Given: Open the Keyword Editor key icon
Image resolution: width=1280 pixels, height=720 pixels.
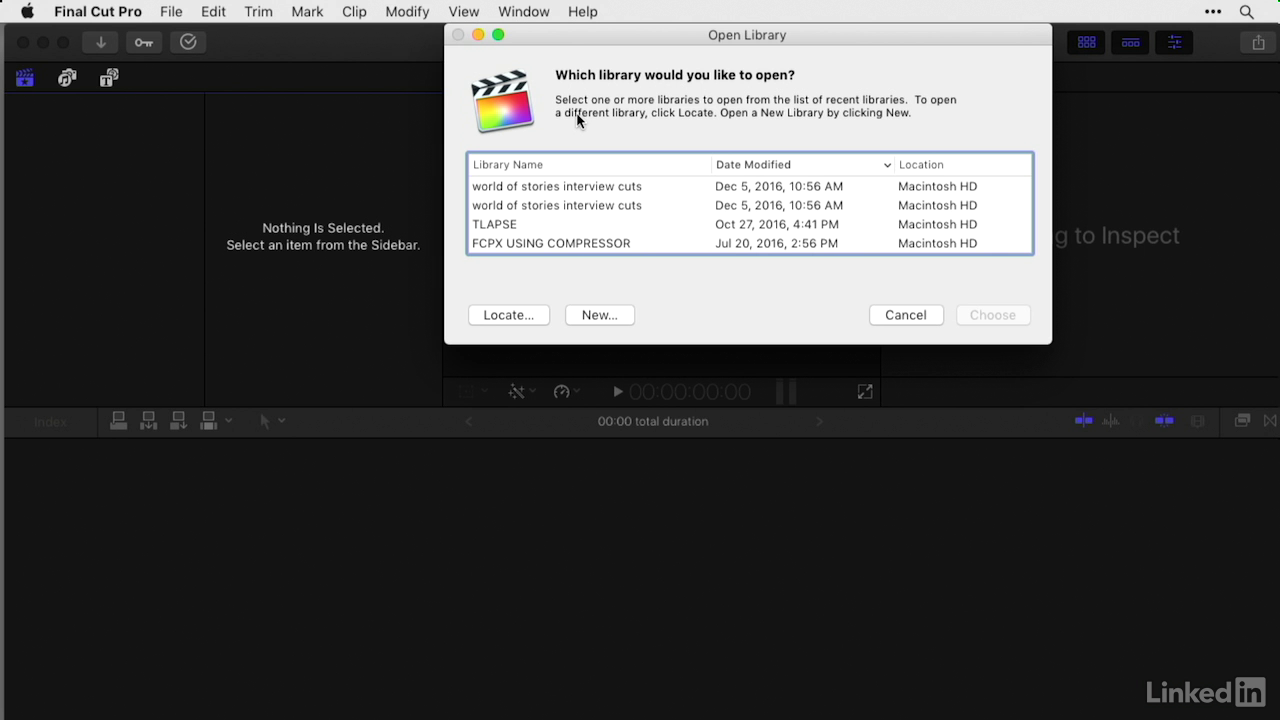Looking at the screenshot, I should 144,42.
